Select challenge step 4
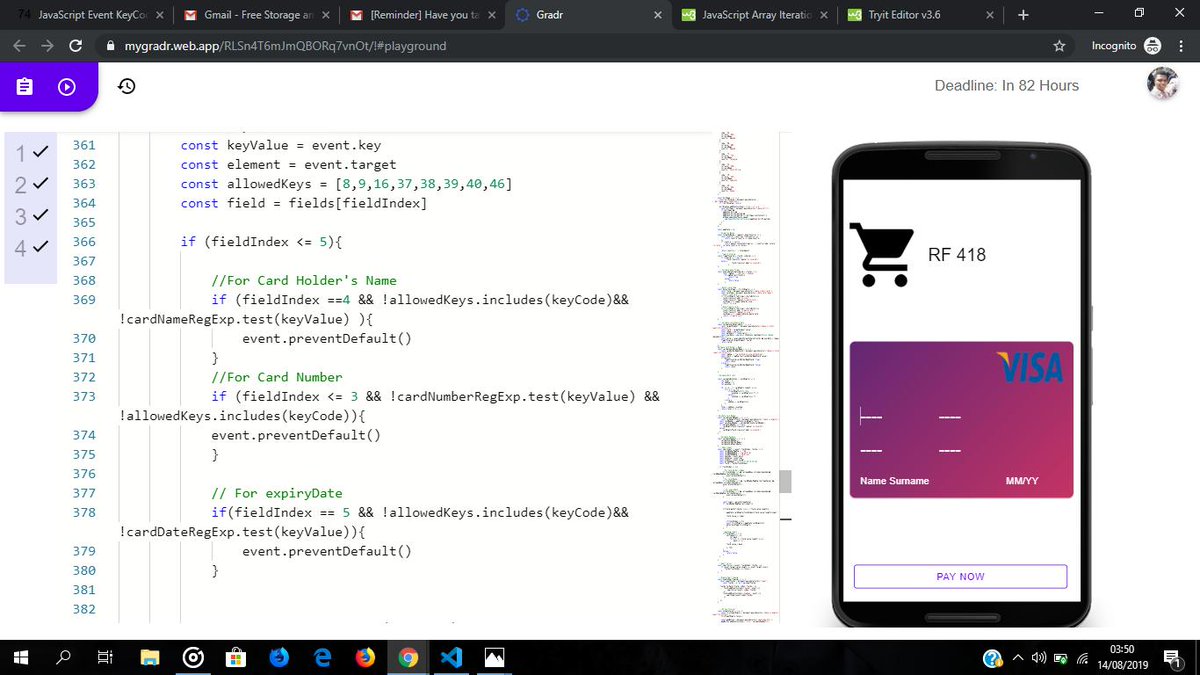This screenshot has height=675, width=1200. (31, 247)
